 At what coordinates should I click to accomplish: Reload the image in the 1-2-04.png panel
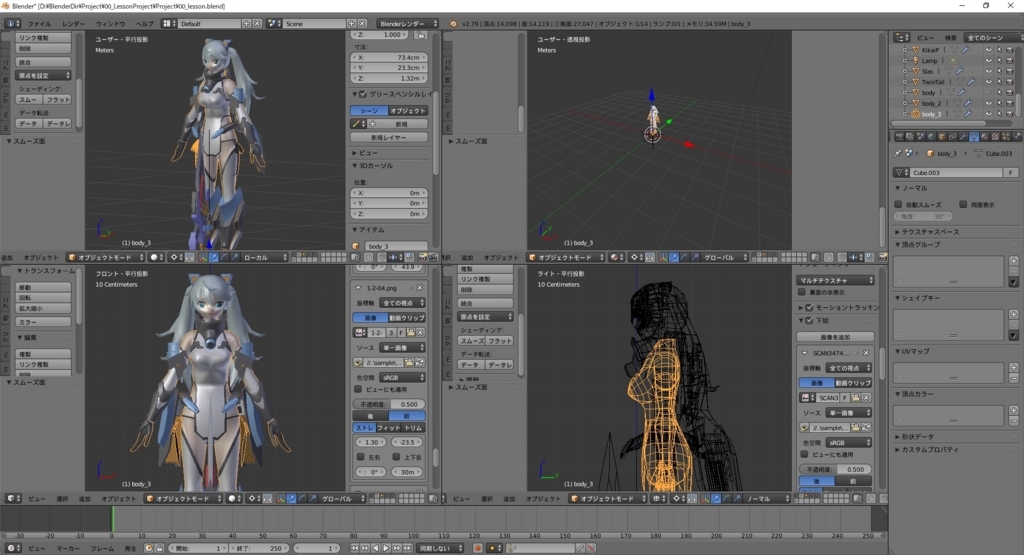(x=420, y=362)
